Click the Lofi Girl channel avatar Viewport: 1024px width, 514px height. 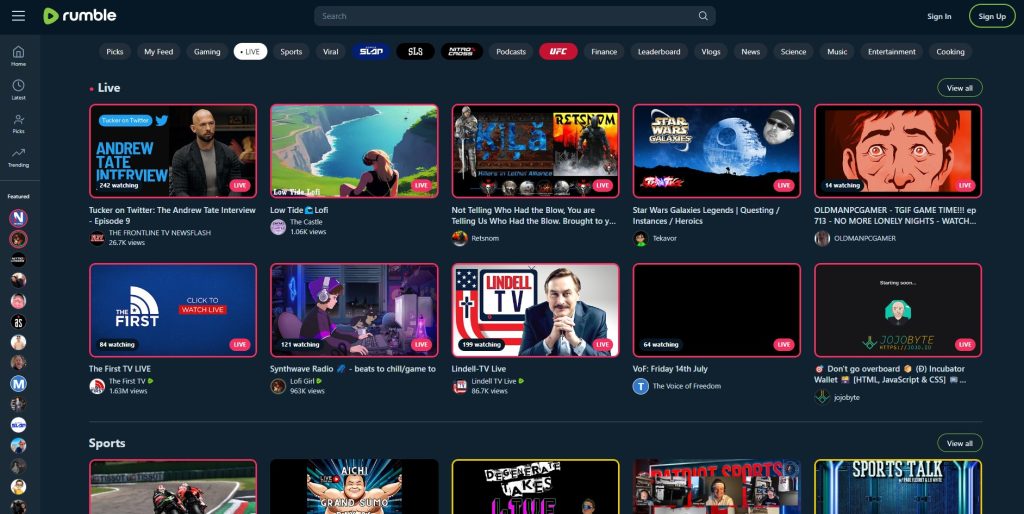278,386
